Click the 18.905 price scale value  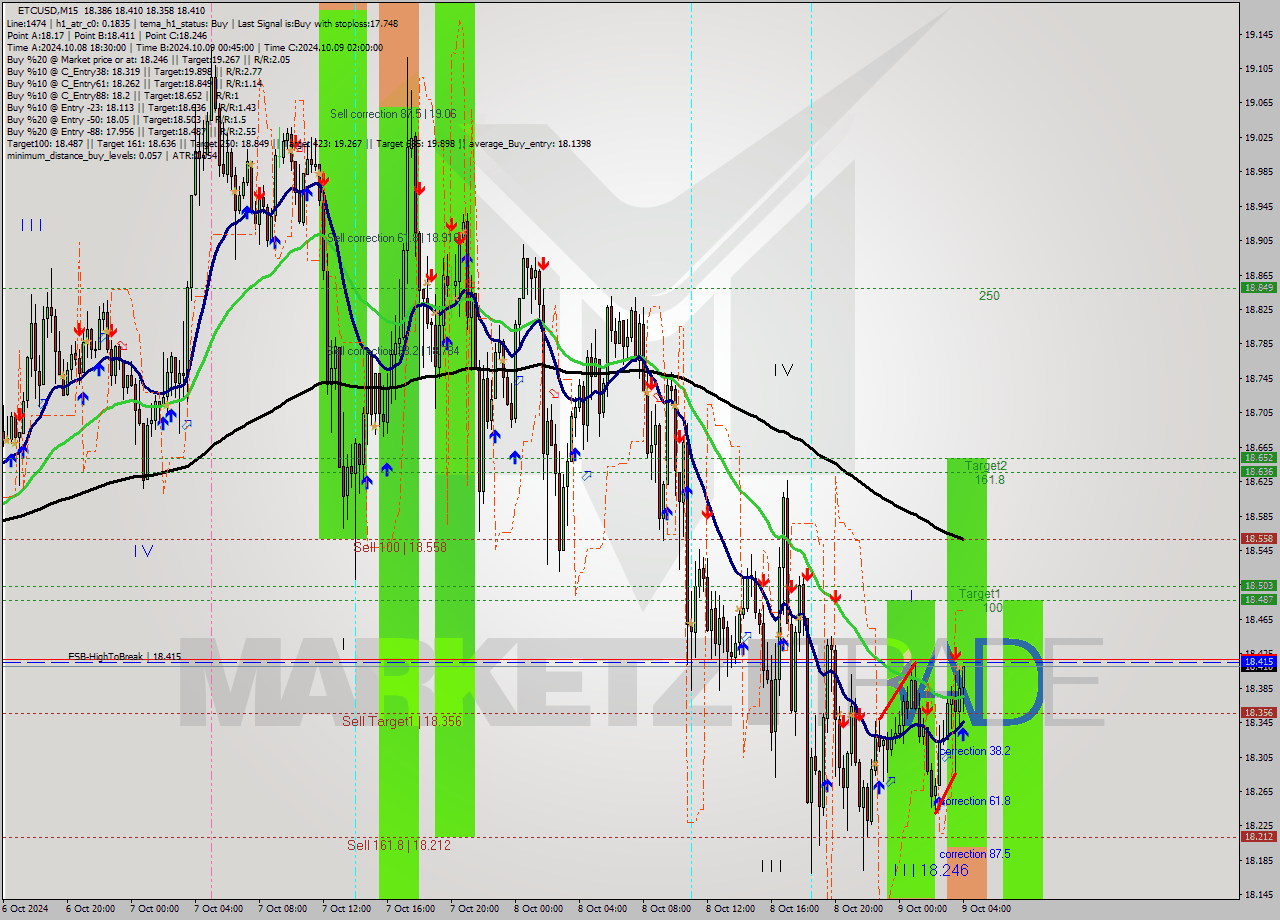pyautogui.click(x=1258, y=240)
